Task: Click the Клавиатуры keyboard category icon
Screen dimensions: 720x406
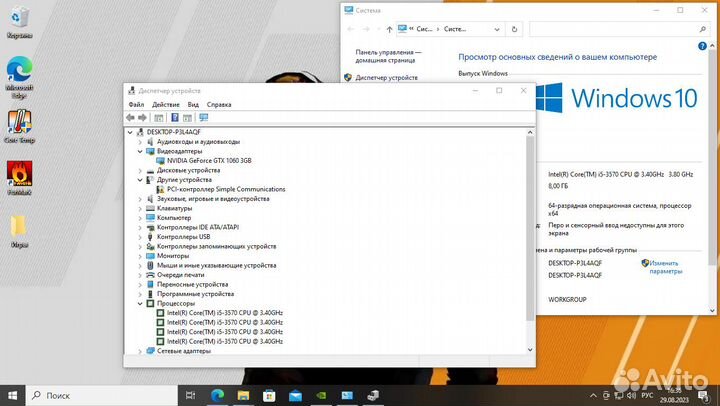Action: [150, 209]
